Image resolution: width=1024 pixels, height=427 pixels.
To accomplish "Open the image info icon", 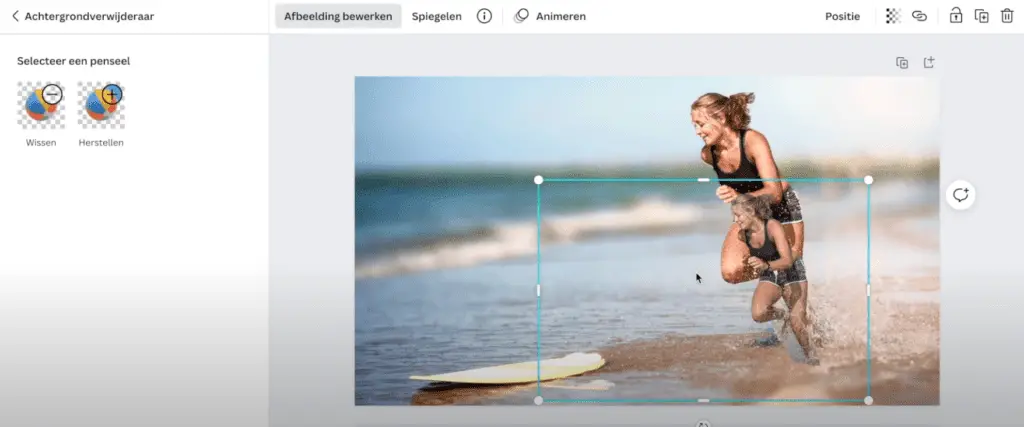I will coord(484,16).
